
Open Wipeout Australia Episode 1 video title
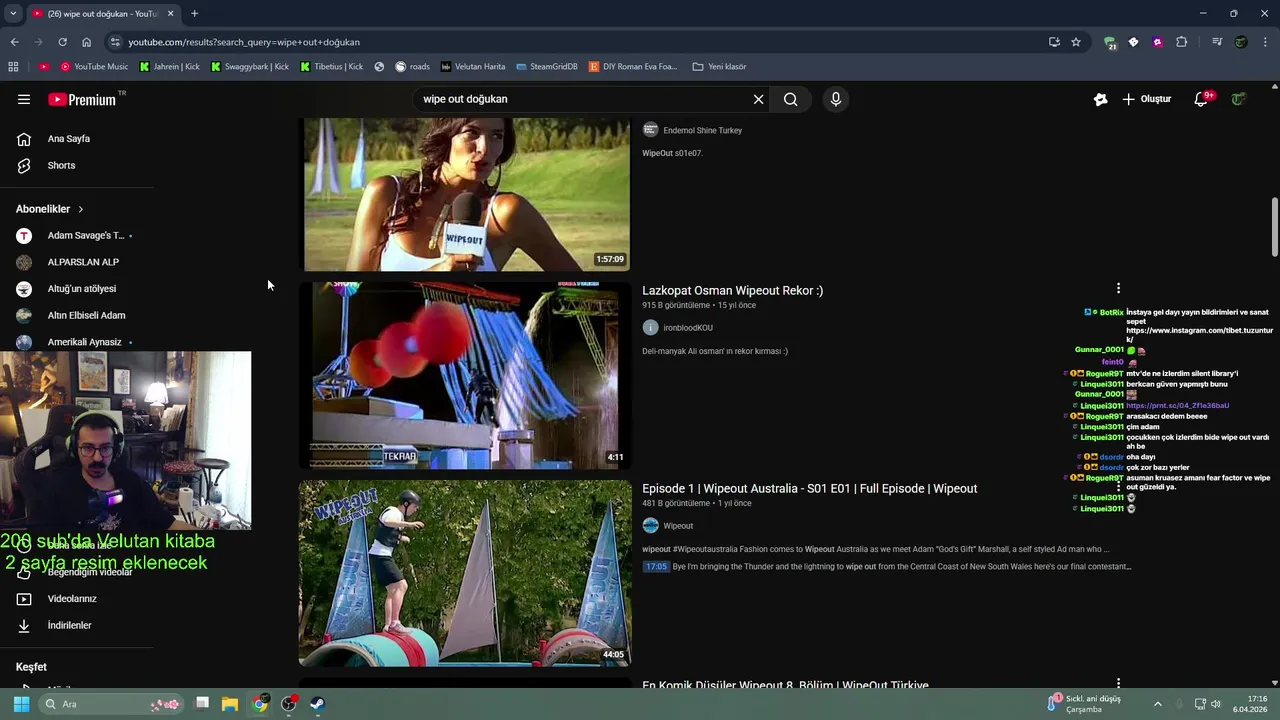tap(810, 488)
